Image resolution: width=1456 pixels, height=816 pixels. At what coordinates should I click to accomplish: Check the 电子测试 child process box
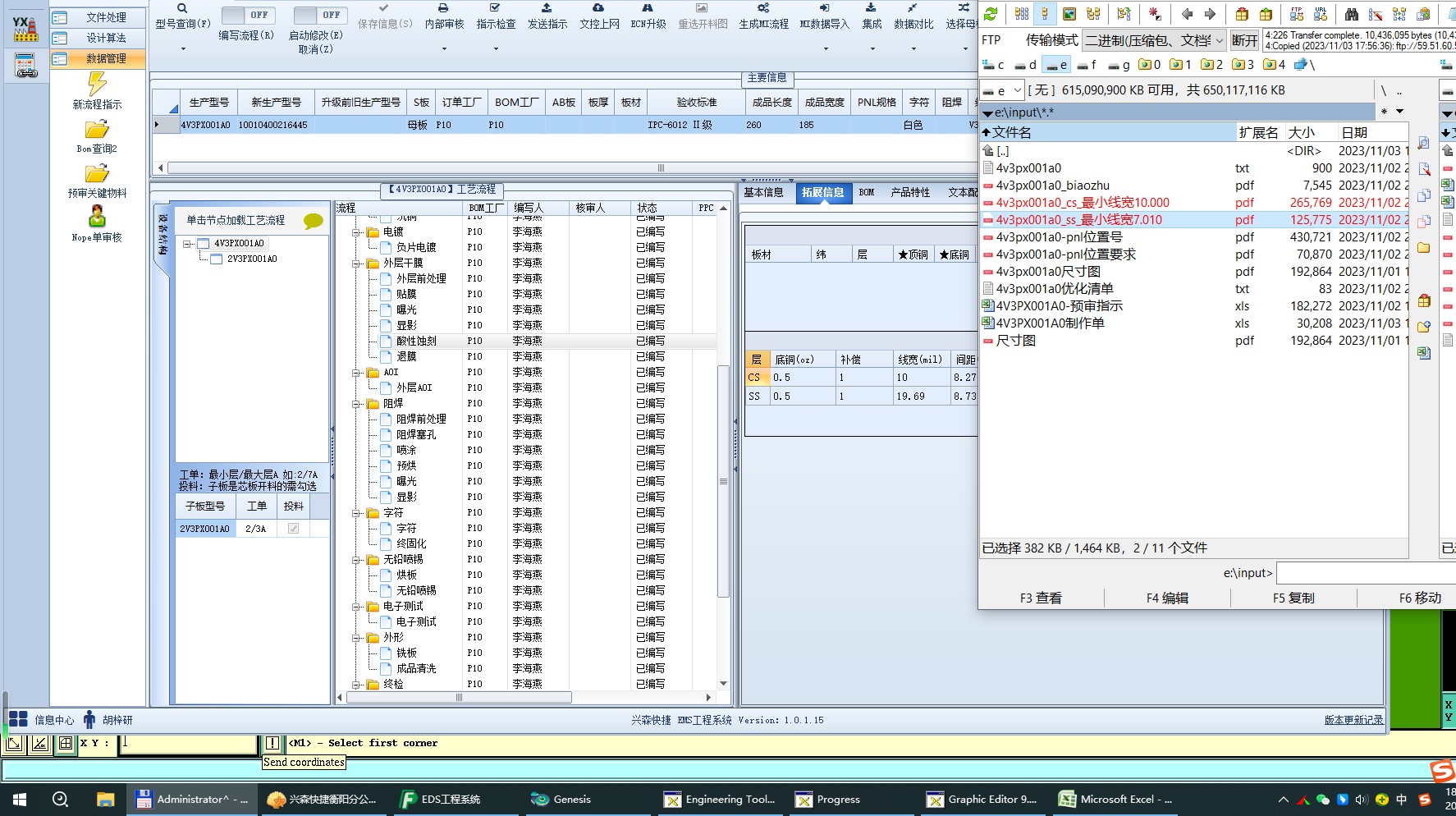[386, 621]
